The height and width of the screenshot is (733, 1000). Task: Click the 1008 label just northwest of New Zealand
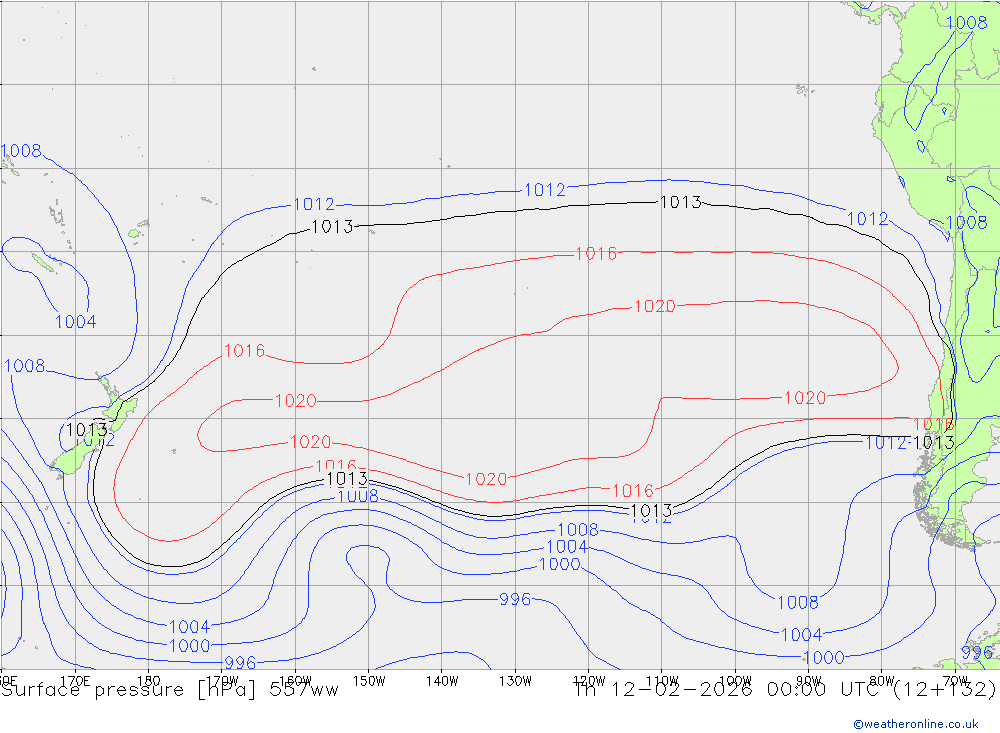pyautogui.click(x=25, y=366)
